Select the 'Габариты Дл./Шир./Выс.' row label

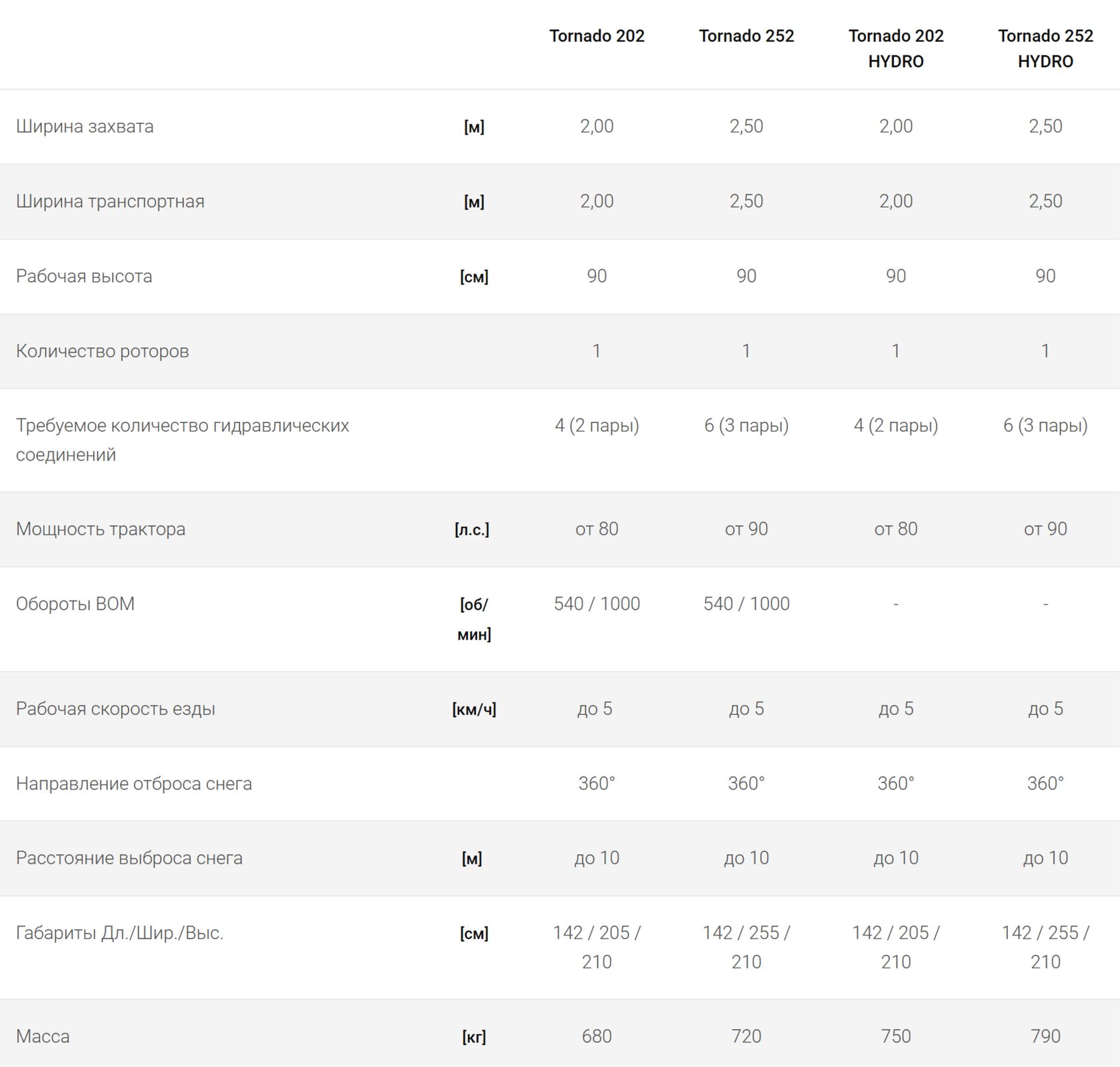coord(119,933)
